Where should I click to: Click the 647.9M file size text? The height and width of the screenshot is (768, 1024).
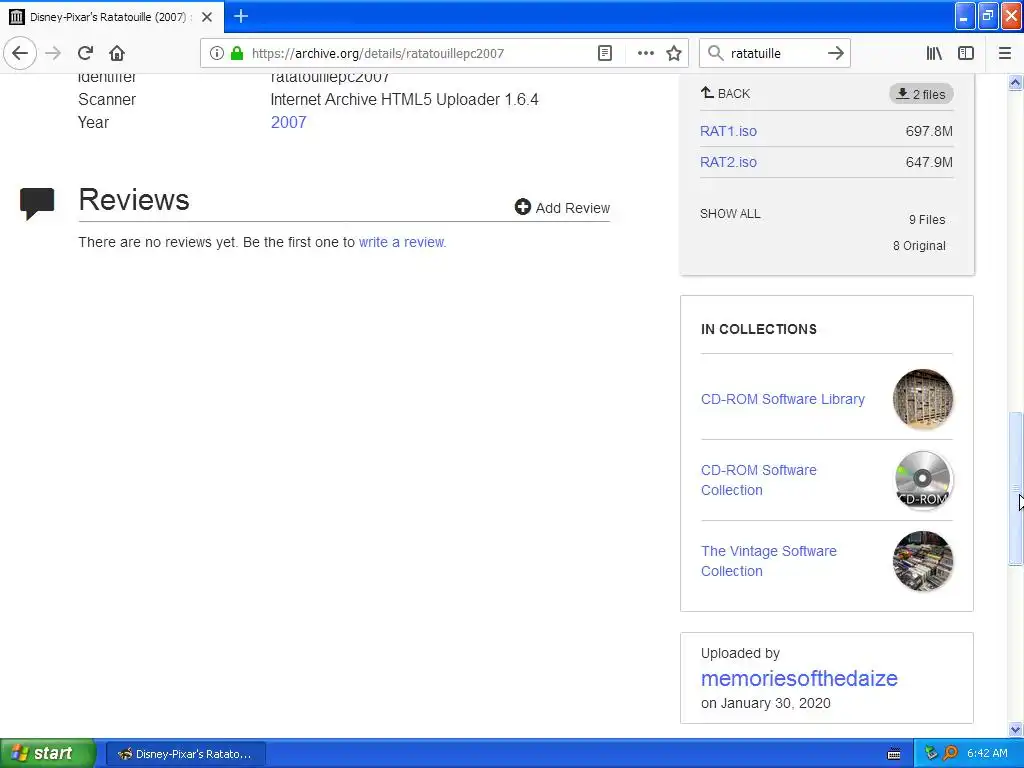click(929, 163)
